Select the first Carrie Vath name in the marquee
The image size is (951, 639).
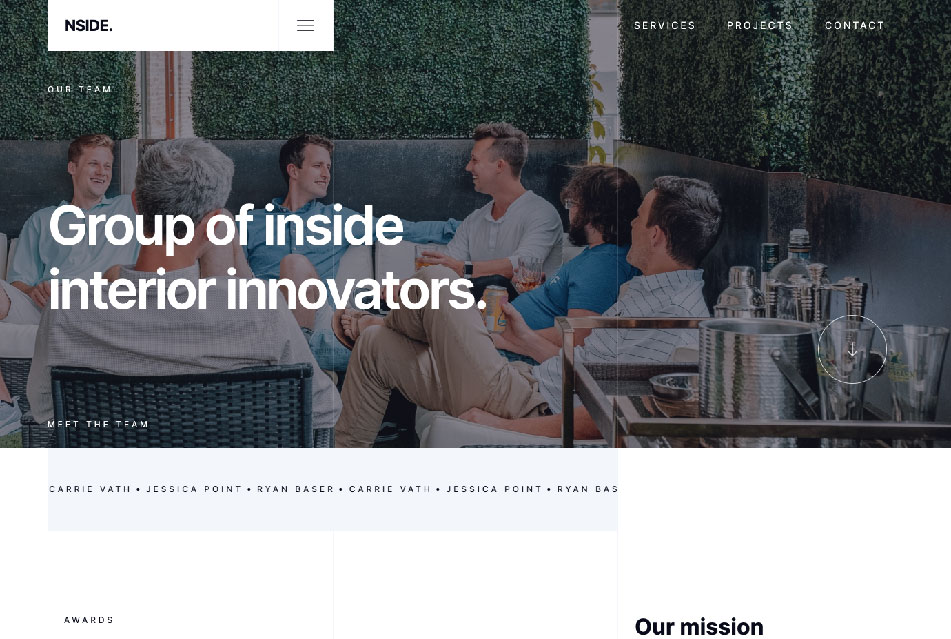[x=90, y=489]
